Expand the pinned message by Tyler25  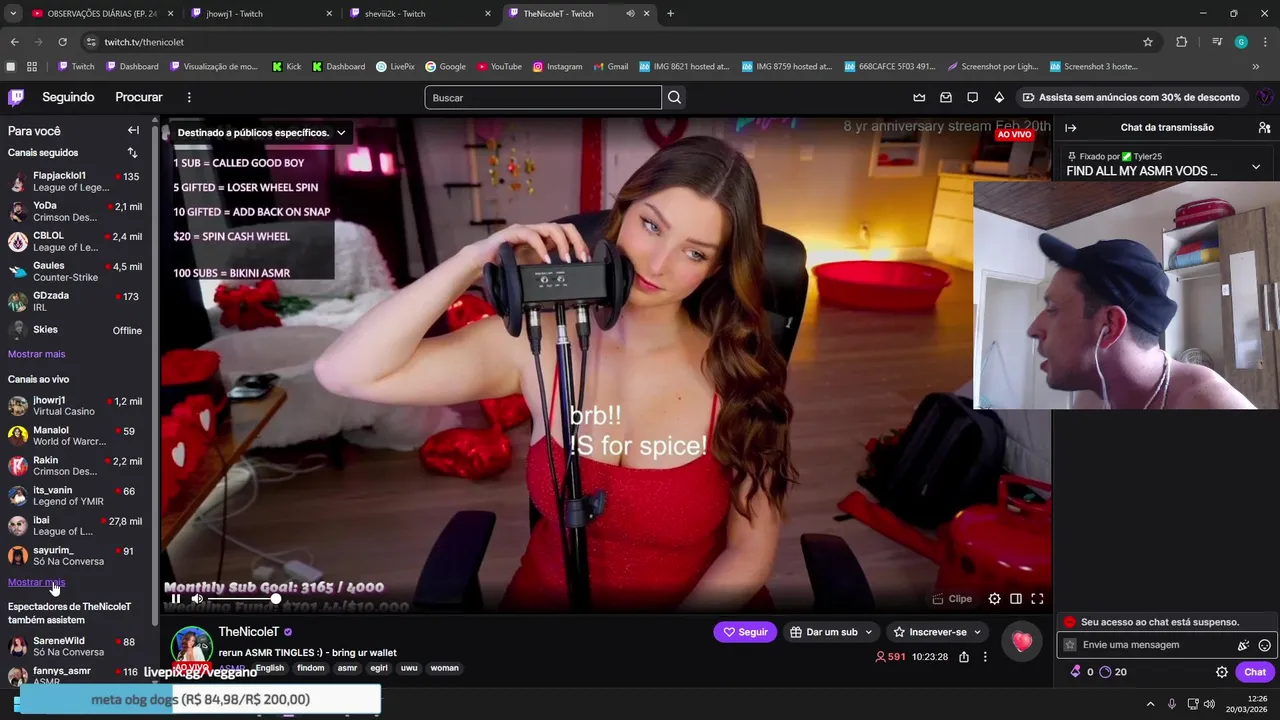1256,167
